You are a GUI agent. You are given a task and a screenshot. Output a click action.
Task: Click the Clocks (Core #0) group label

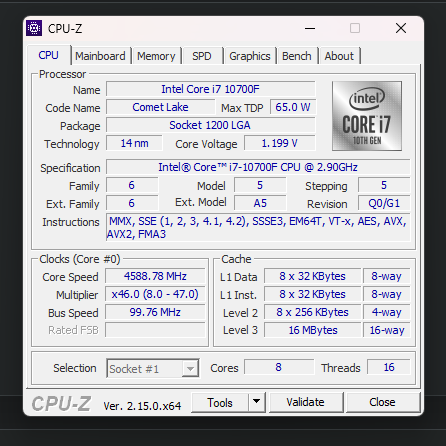(x=80, y=259)
